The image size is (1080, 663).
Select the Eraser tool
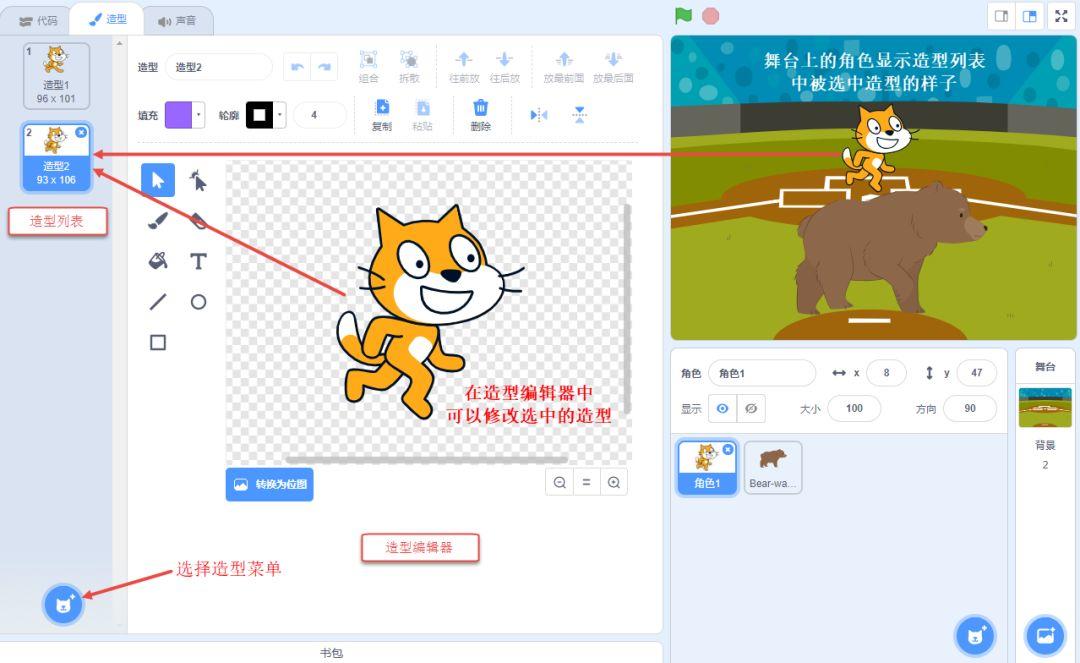click(x=198, y=220)
